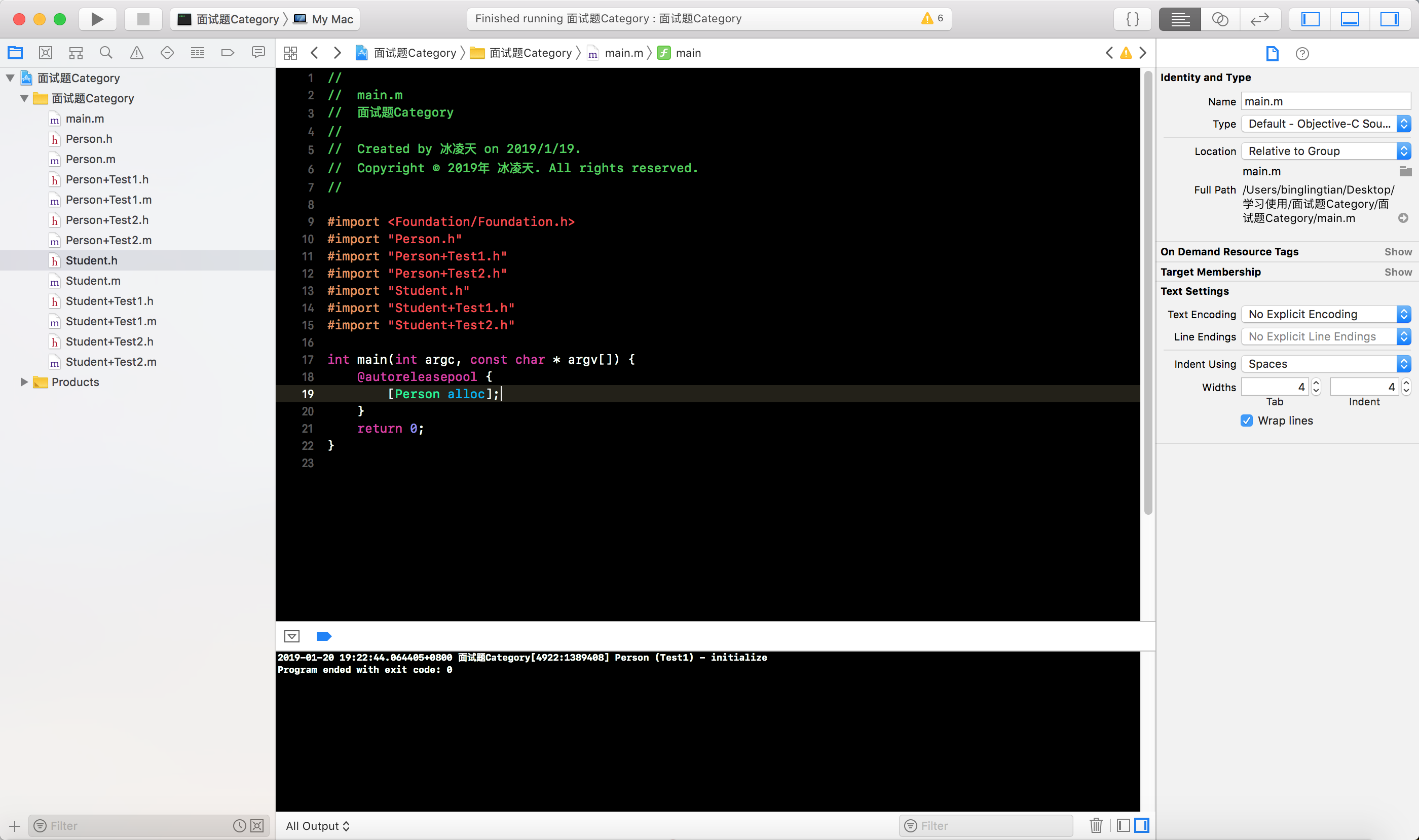The height and width of the screenshot is (840, 1419).
Task: Open the Quick Help inspector icon
Action: tap(1302, 54)
